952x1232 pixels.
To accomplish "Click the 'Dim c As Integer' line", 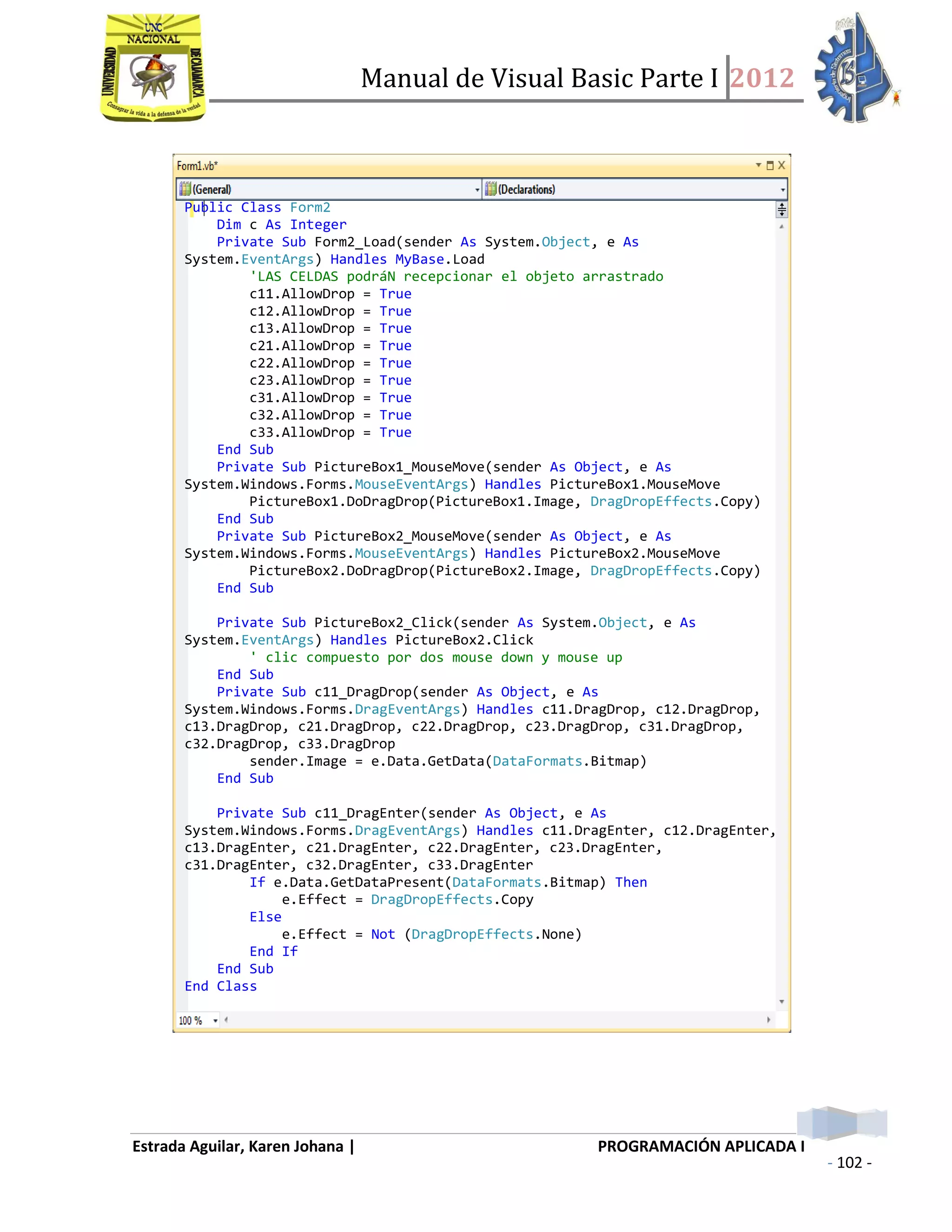I will (x=281, y=225).
